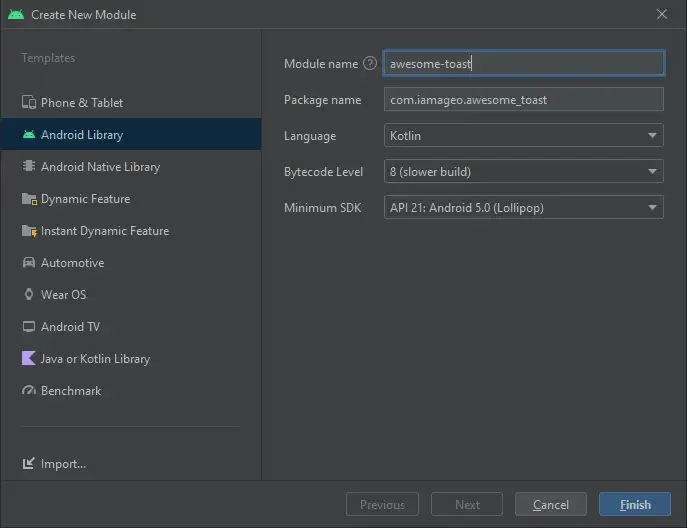Select Dynamic Feature template label

point(85,199)
